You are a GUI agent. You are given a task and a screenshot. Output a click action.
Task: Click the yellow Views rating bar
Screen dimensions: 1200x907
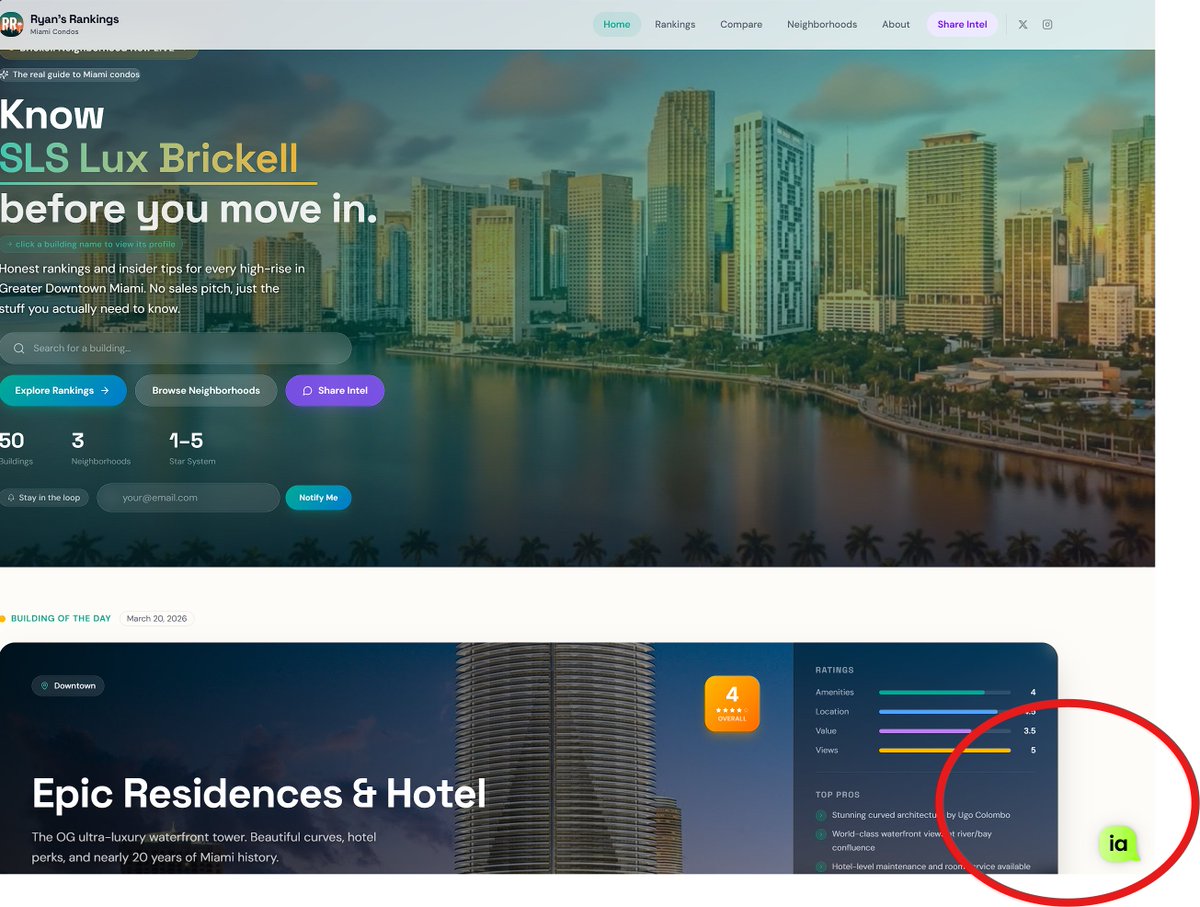[945, 750]
